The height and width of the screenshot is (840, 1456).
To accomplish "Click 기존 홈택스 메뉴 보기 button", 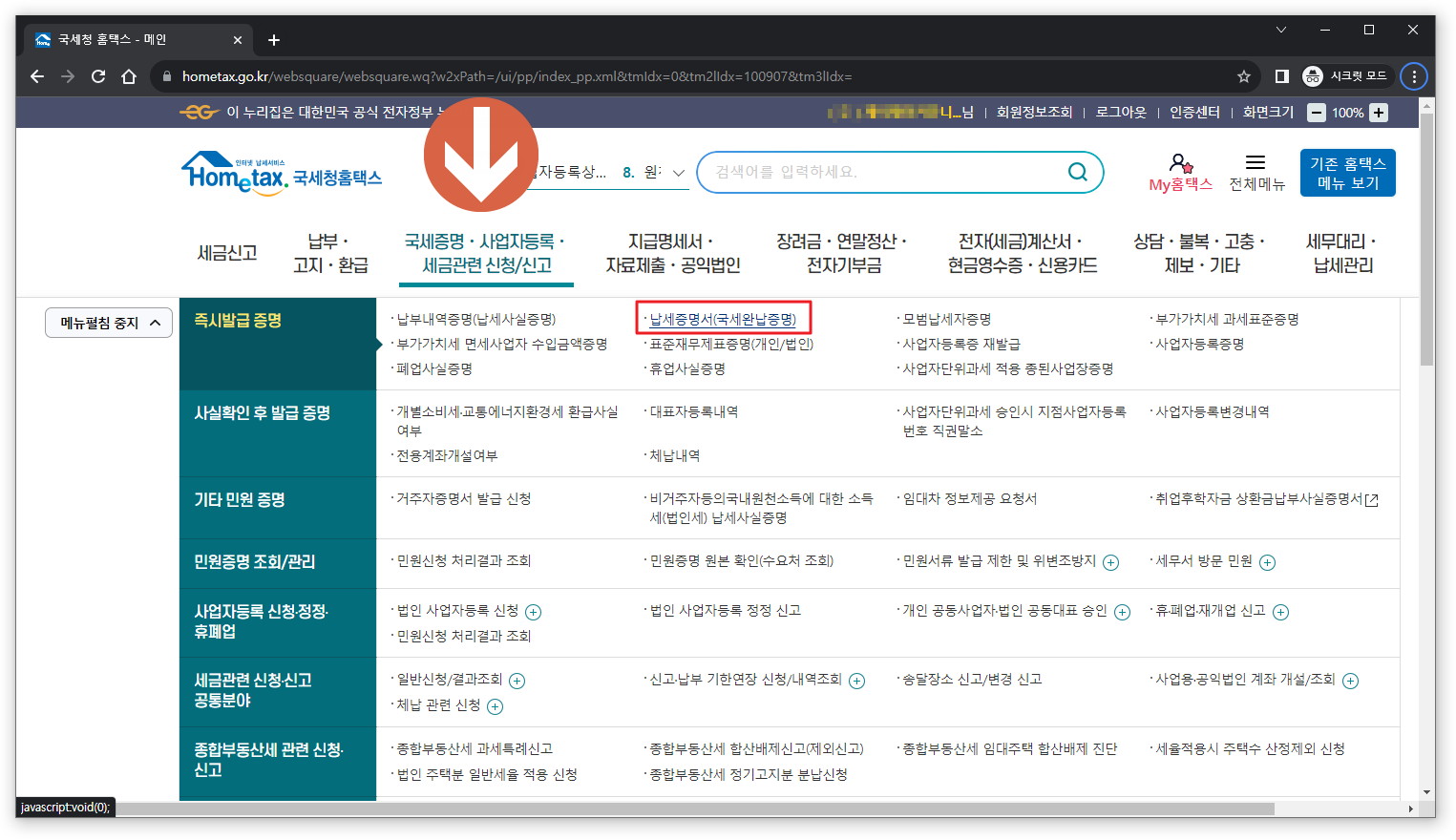I will [1347, 173].
